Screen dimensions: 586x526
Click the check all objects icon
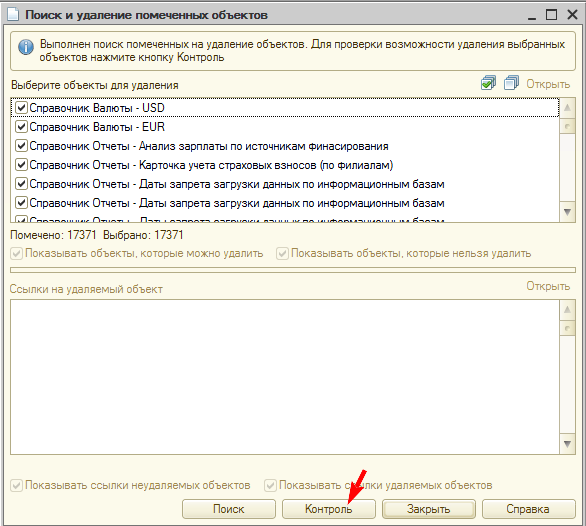coord(488,83)
